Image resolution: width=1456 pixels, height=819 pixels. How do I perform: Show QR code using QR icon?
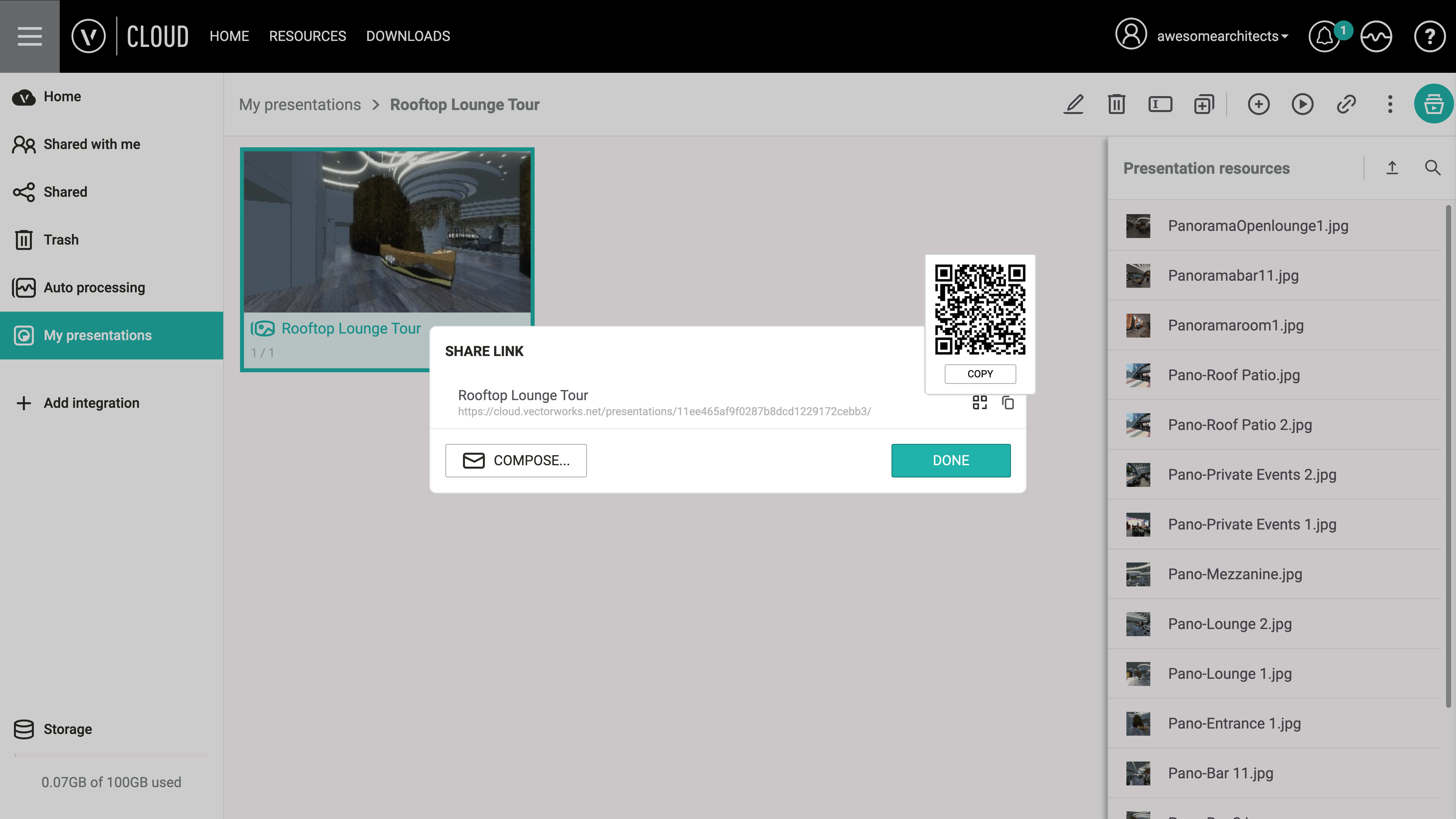980,402
